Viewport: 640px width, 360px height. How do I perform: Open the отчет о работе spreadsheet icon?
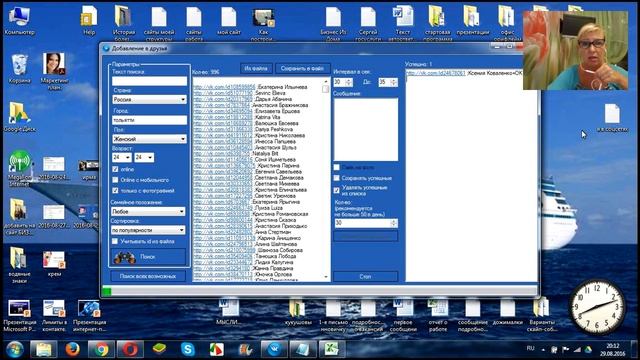pyautogui.click(x=438, y=314)
